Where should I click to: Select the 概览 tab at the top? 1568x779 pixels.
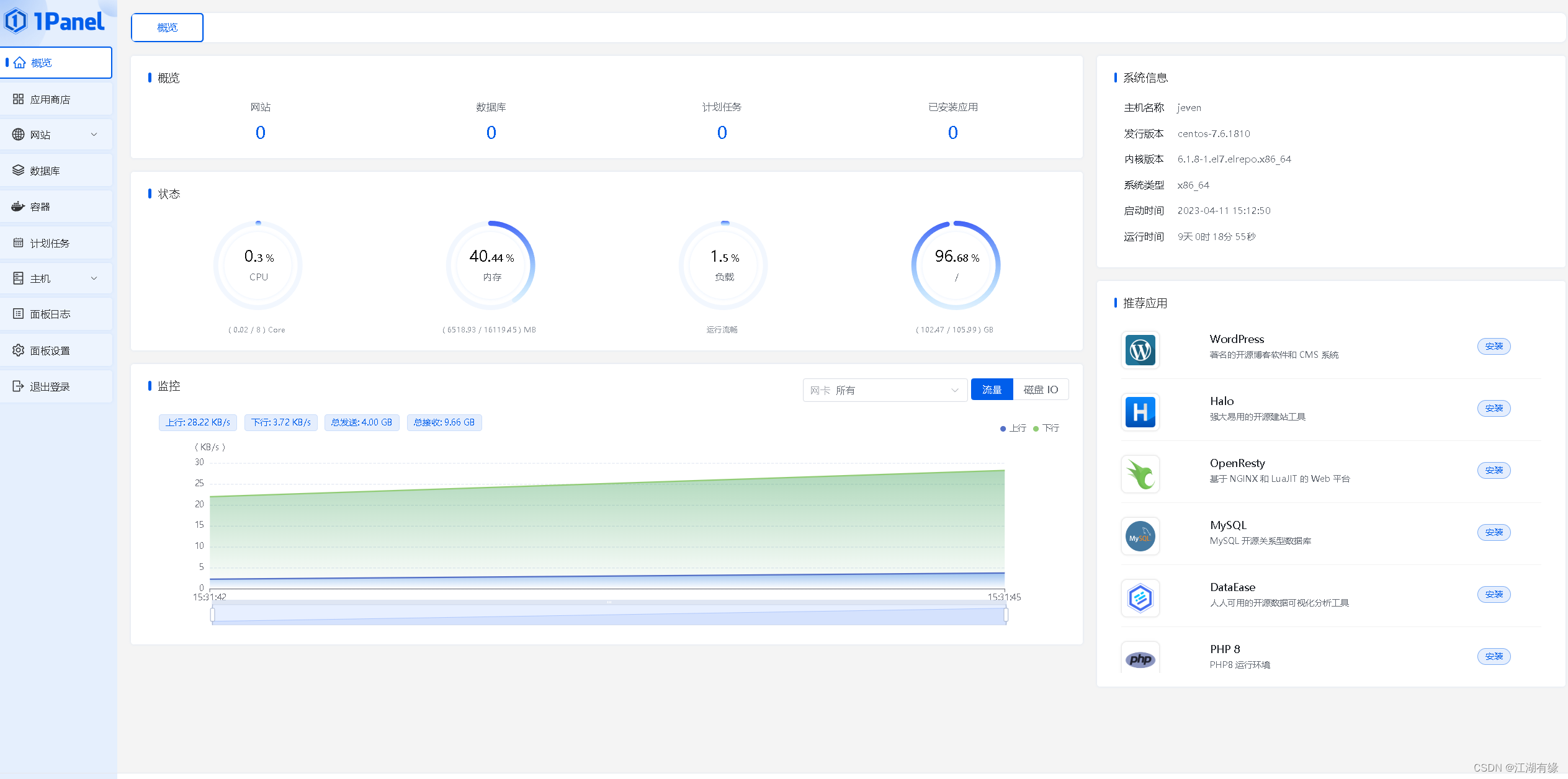pyautogui.click(x=167, y=28)
